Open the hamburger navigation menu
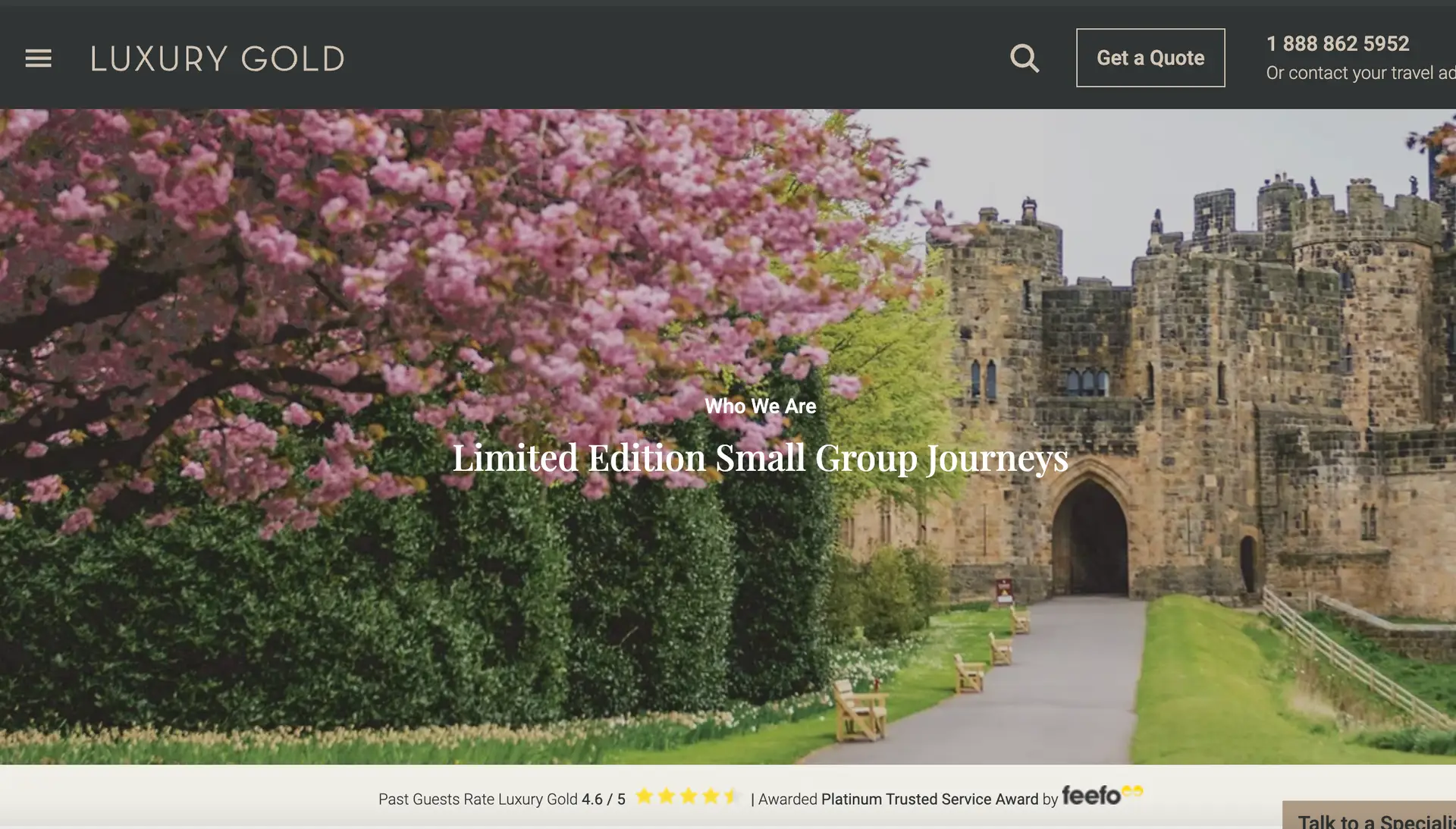The height and width of the screenshot is (829, 1456). coord(38,58)
